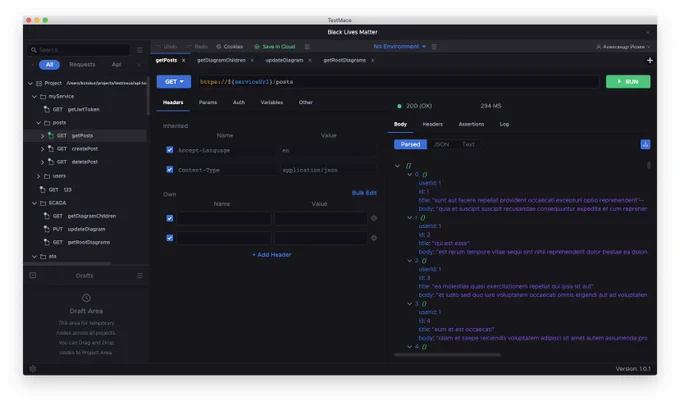Open the Other tab
Viewport: 680px width, 406px height.
(x=305, y=102)
